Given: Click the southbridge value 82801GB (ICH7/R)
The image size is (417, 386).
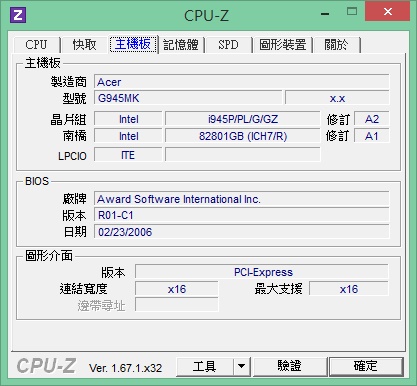Looking at the screenshot, I should [243, 136].
